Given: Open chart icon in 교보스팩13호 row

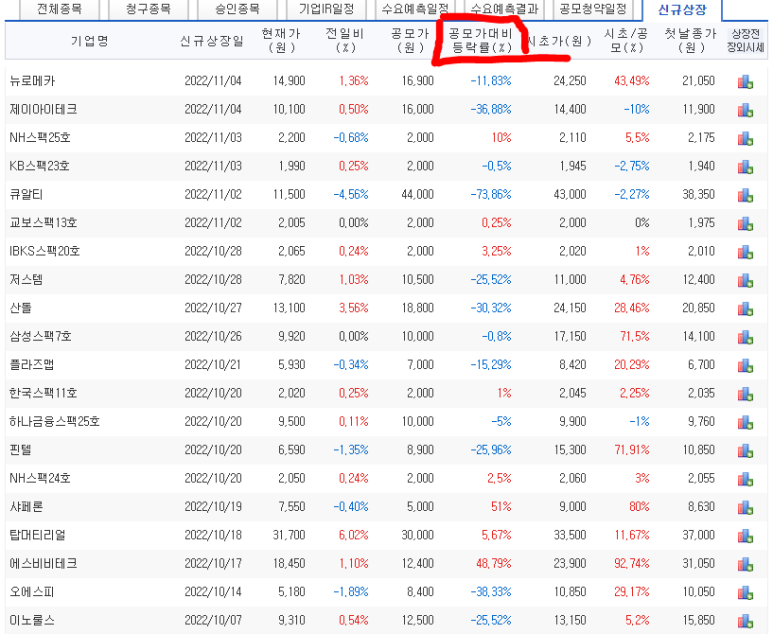Looking at the screenshot, I should 745,224.
